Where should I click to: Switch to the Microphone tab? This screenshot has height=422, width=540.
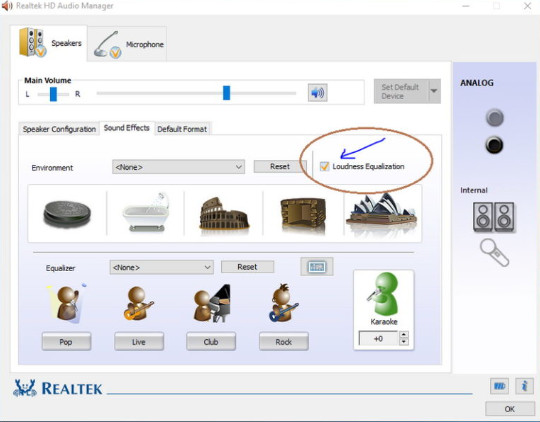click(127, 44)
